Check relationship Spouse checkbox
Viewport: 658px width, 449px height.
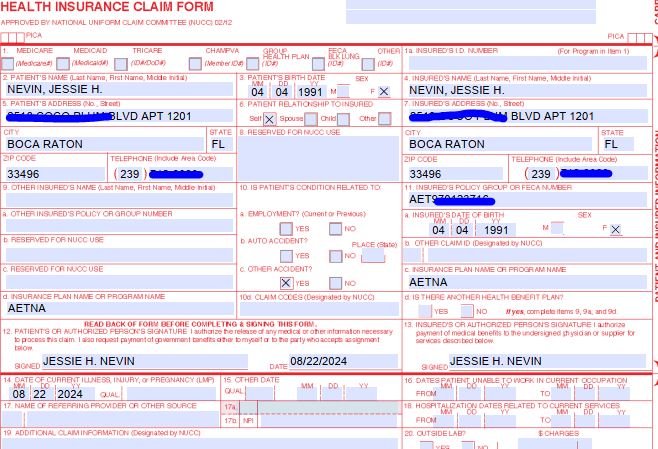pos(311,119)
